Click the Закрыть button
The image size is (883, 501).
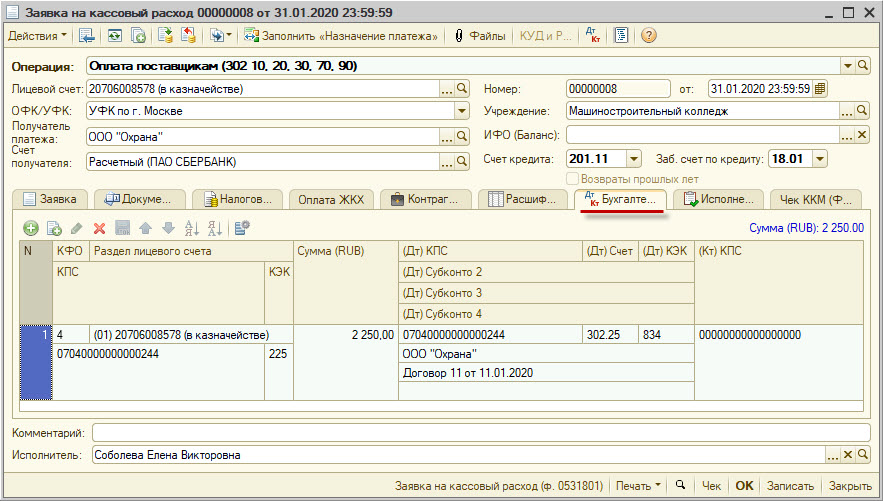(850, 486)
